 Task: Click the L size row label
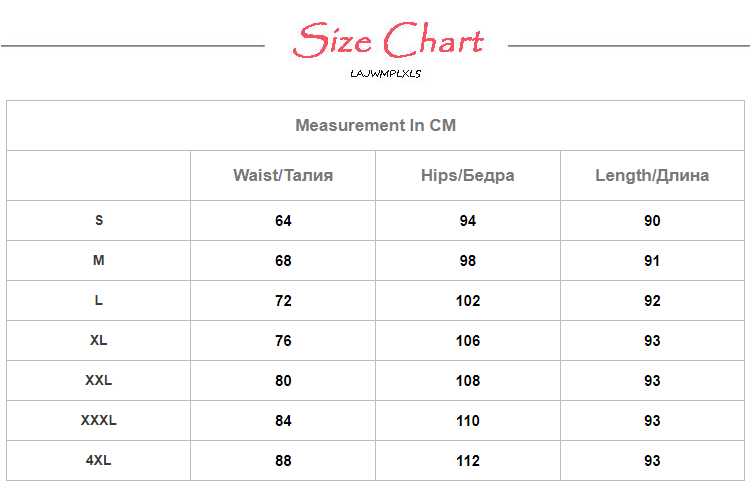pos(99,300)
